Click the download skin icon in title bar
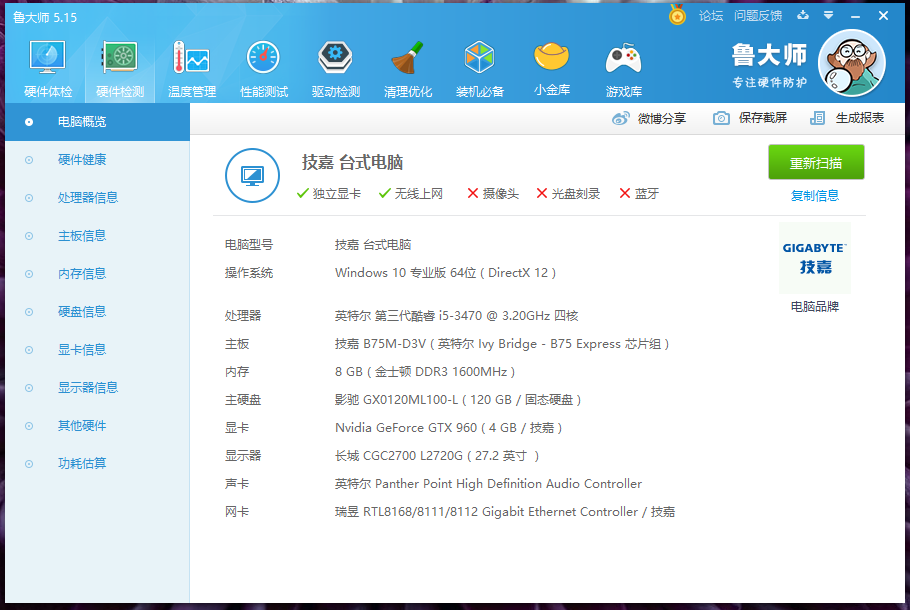This screenshot has height=610, width=910. click(803, 15)
